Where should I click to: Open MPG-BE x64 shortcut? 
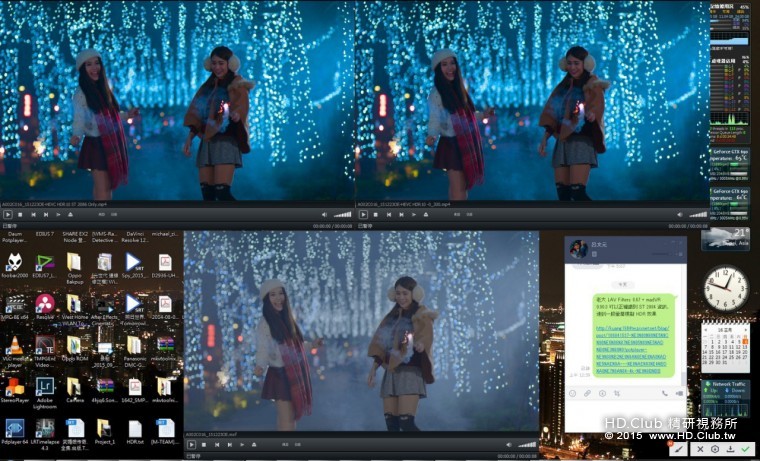tap(15, 306)
